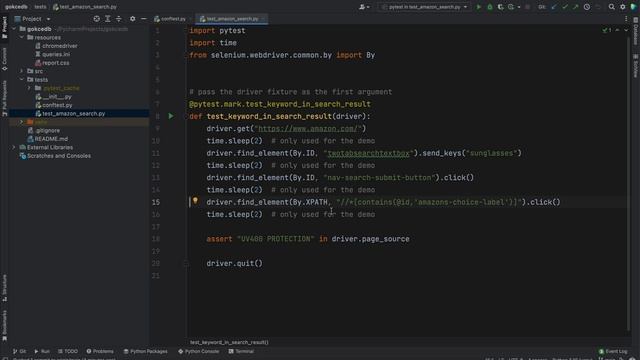
Task: Select .gitignore in project tree
Action: click(x=47, y=131)
